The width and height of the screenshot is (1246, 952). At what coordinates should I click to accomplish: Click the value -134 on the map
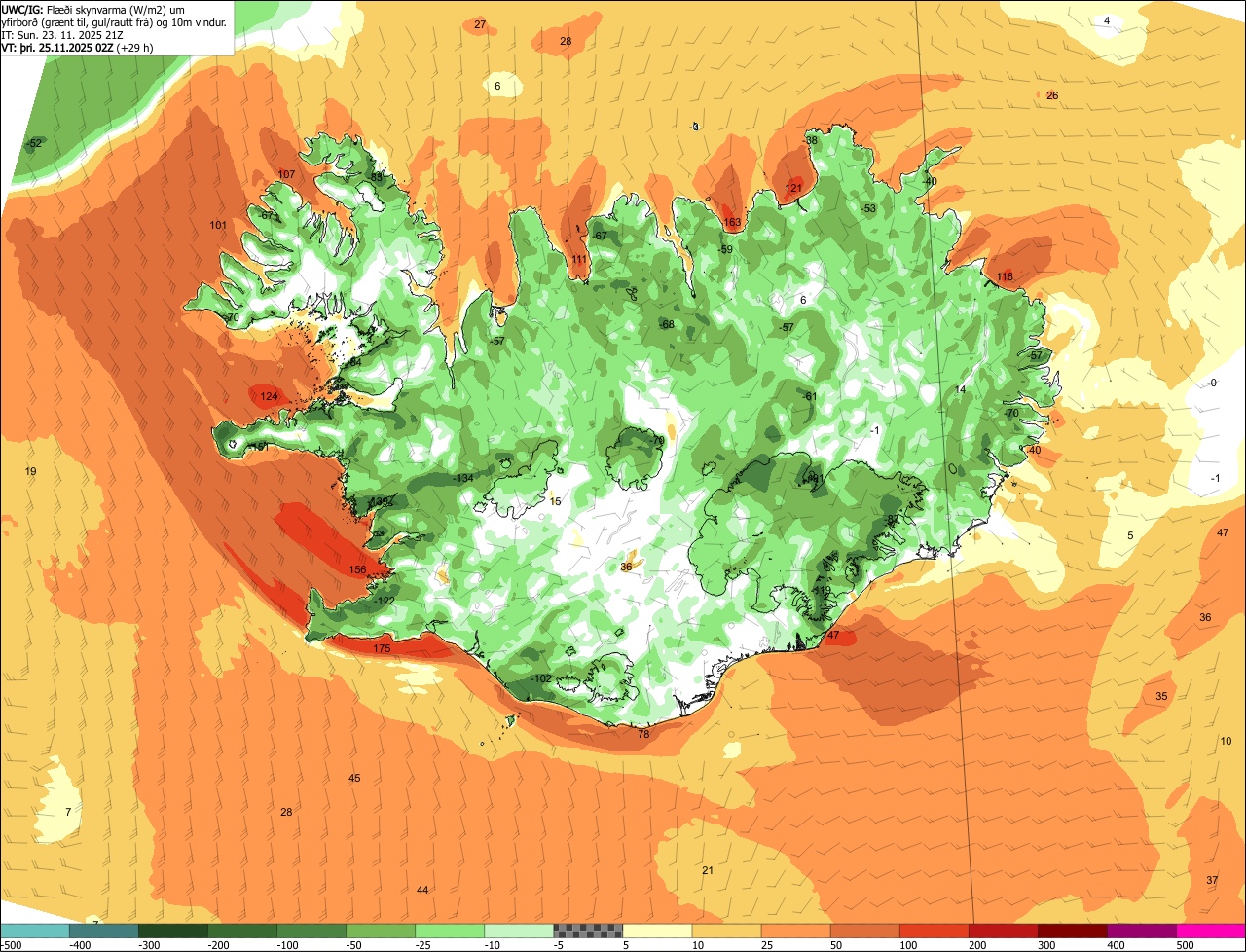point(463,478)
